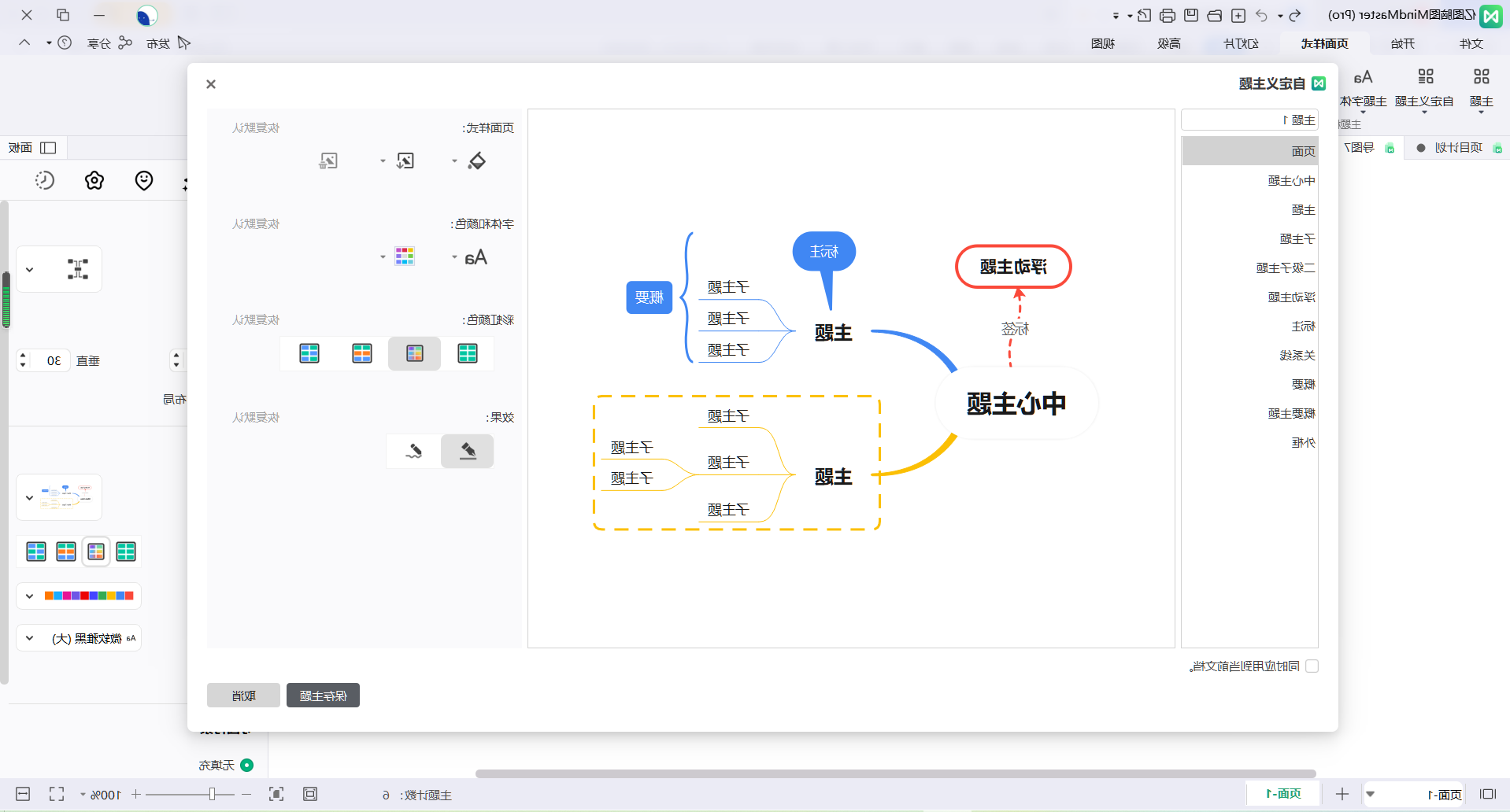Select the hand-drawn effect pen option

pyautogui.click(x=413, y=451)
